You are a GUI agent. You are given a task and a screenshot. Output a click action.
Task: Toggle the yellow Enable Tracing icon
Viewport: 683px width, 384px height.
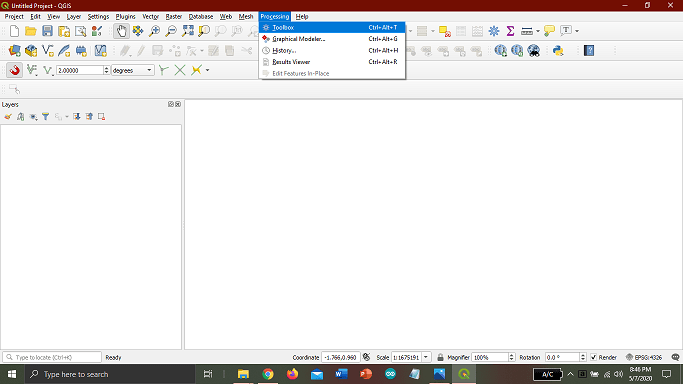click(196, 70)
